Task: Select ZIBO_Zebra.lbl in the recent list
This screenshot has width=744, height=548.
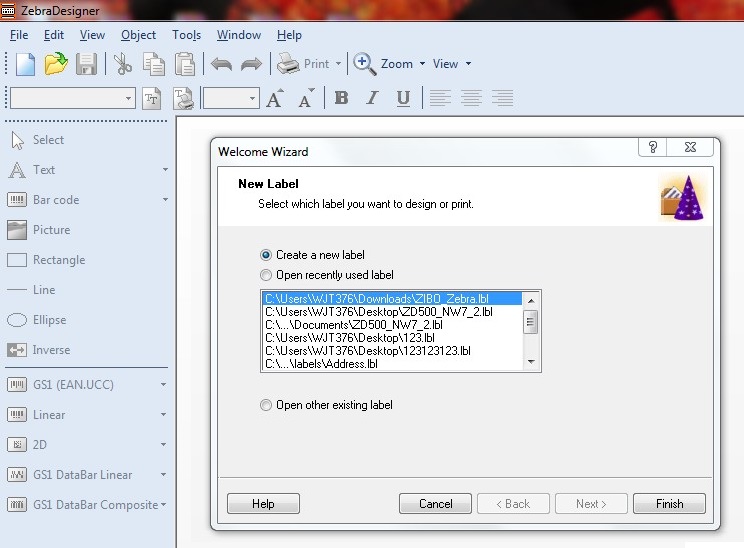Action: tap(392, 298)
